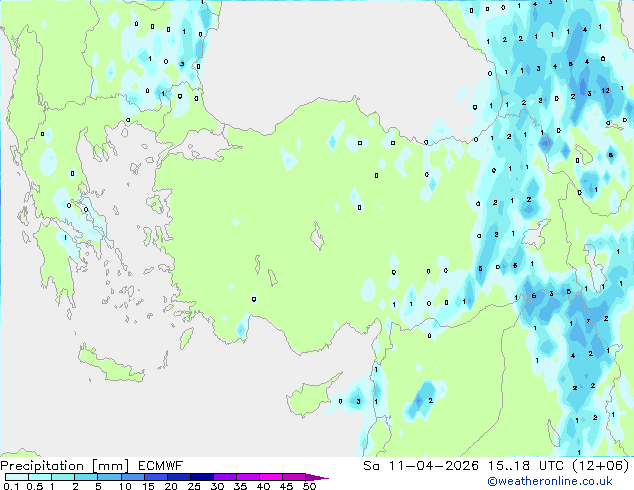Click the legend label '10'
The height and width of the screenshot is (490, 634).
pos(125,486)
